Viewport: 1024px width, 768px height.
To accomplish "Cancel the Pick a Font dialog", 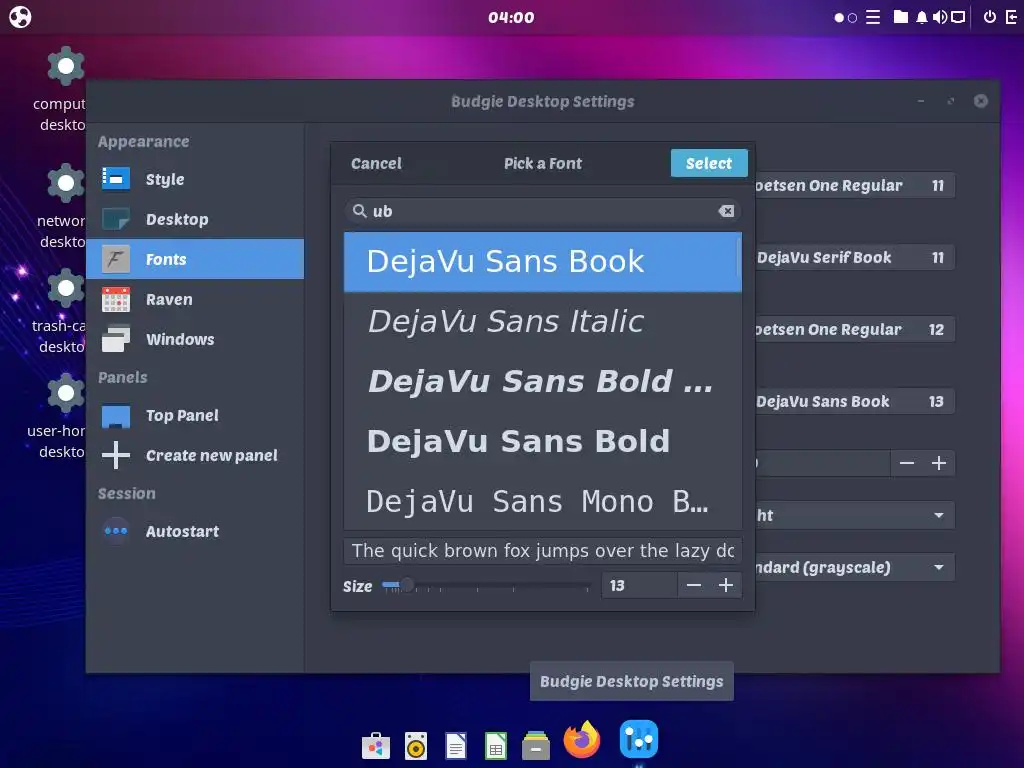I will (376, 163).
